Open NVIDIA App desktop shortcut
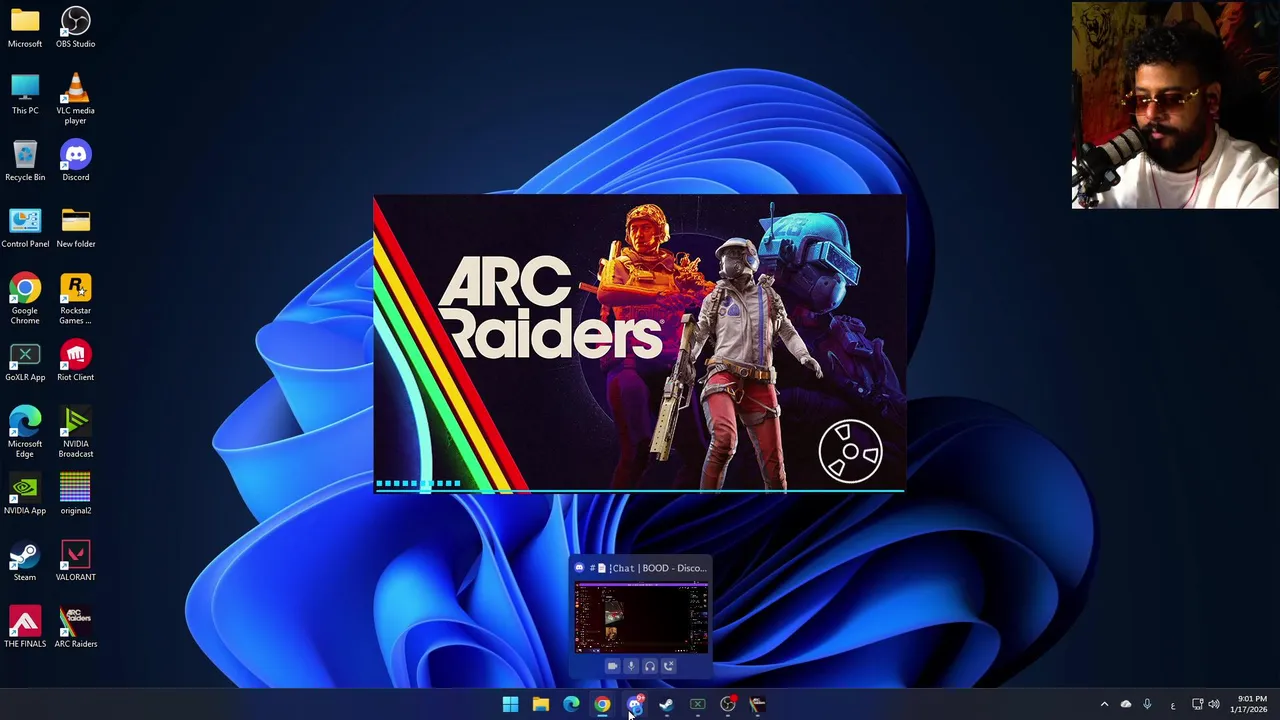This screenshot has height=720, width=1280. tap(25, 494)
